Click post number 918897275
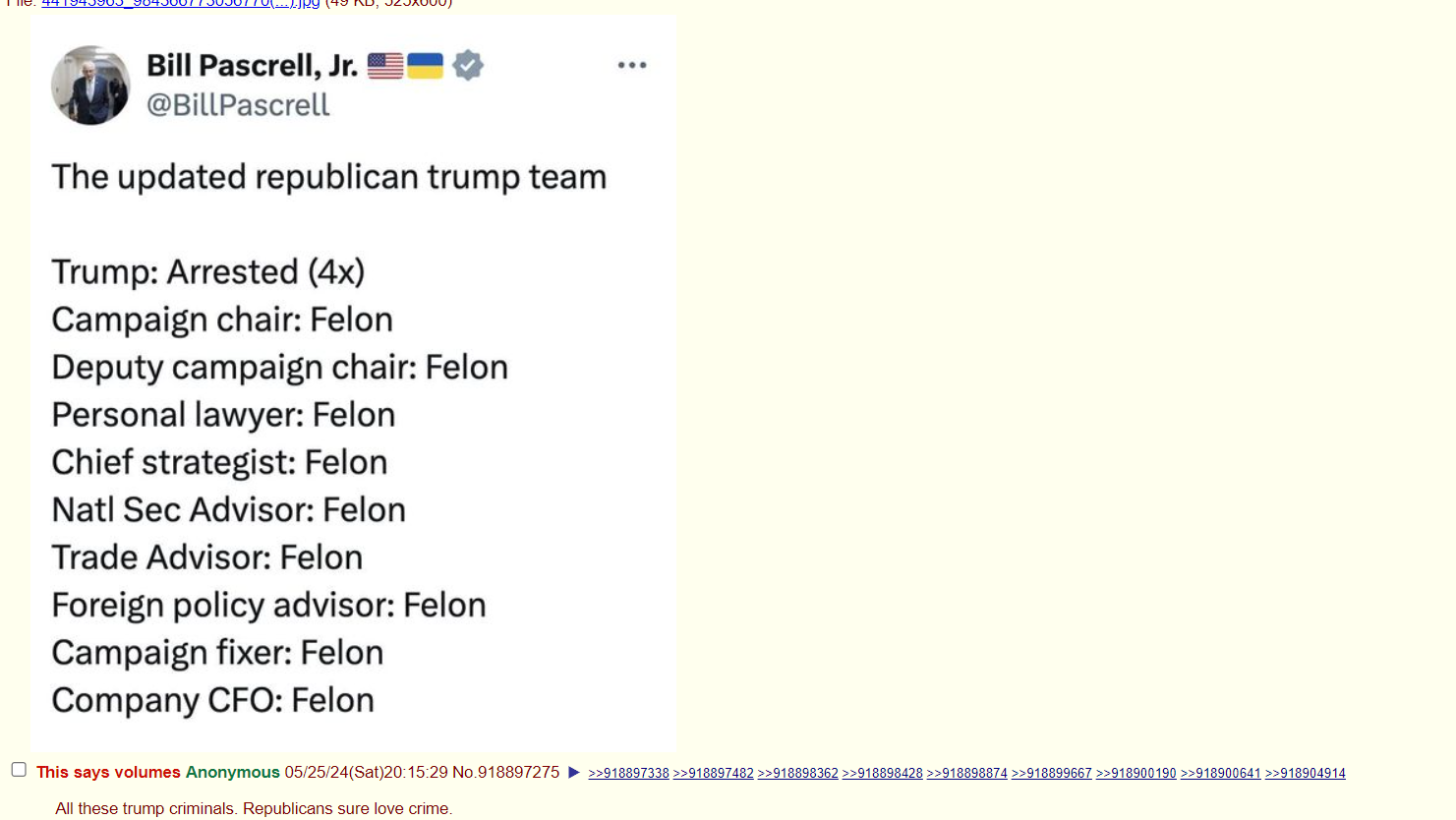 click(518, 773)
